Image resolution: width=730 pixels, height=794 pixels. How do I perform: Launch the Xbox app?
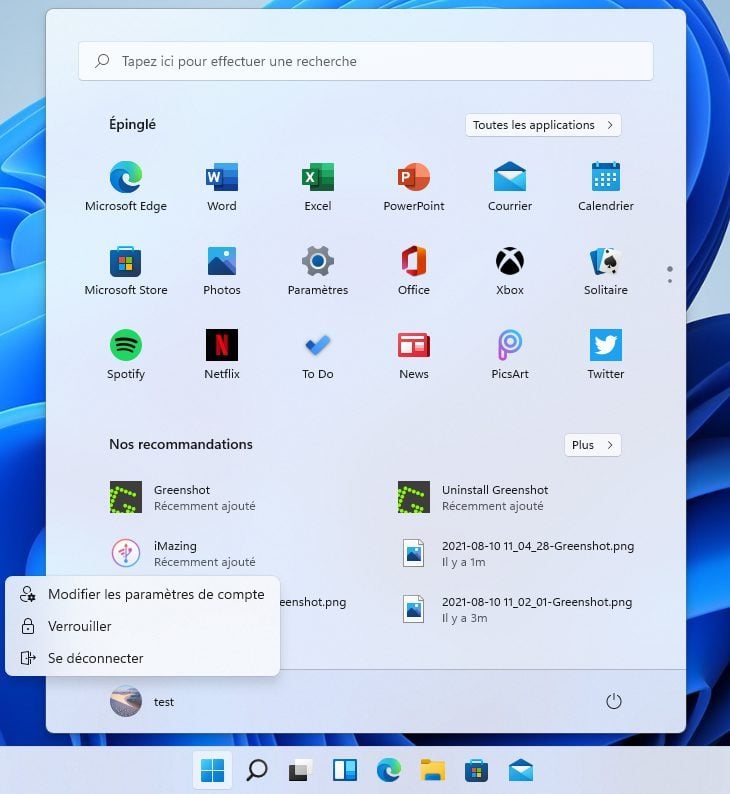[x=510, y=270]
